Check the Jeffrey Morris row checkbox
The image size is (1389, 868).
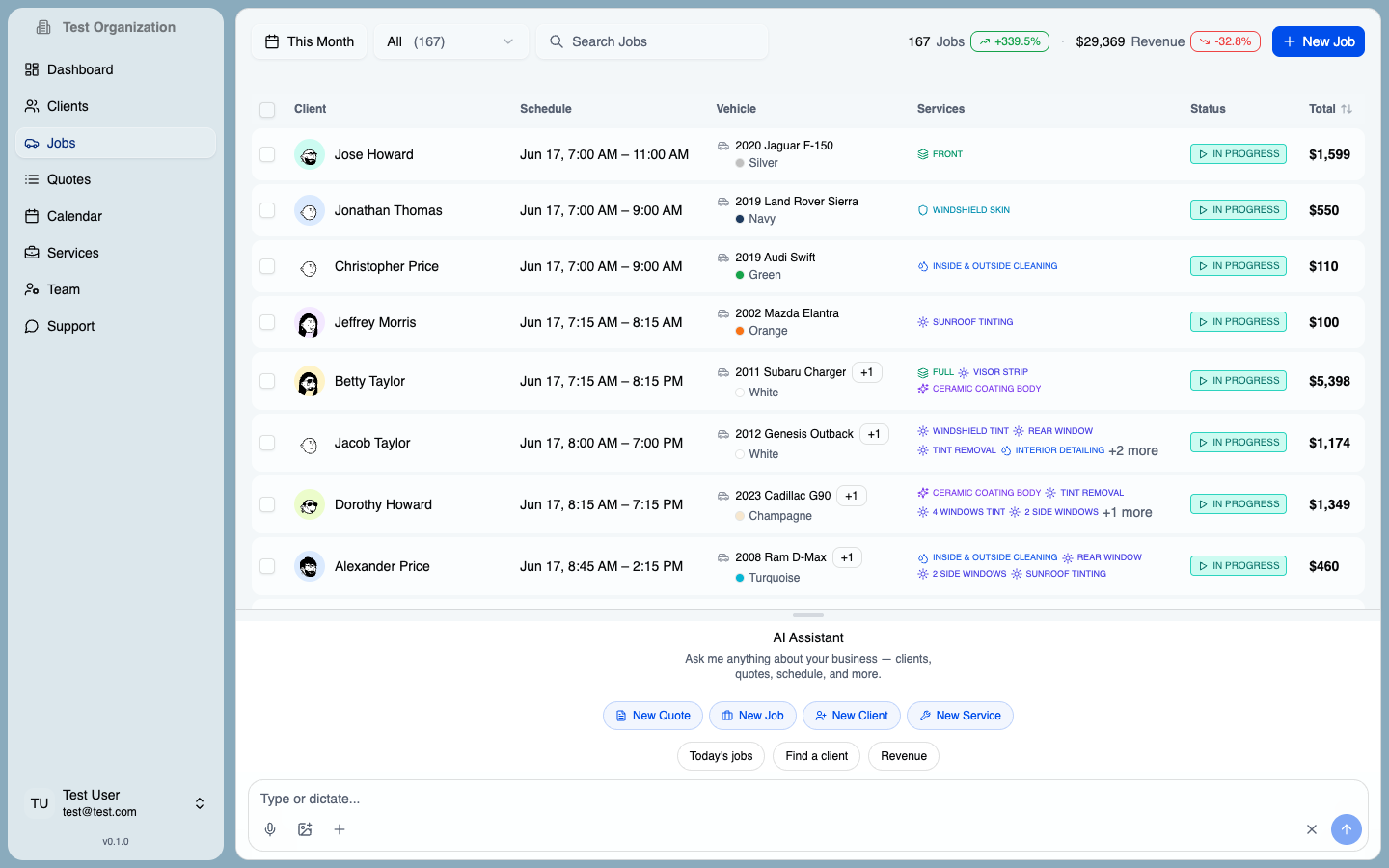(x=267, y=322)
